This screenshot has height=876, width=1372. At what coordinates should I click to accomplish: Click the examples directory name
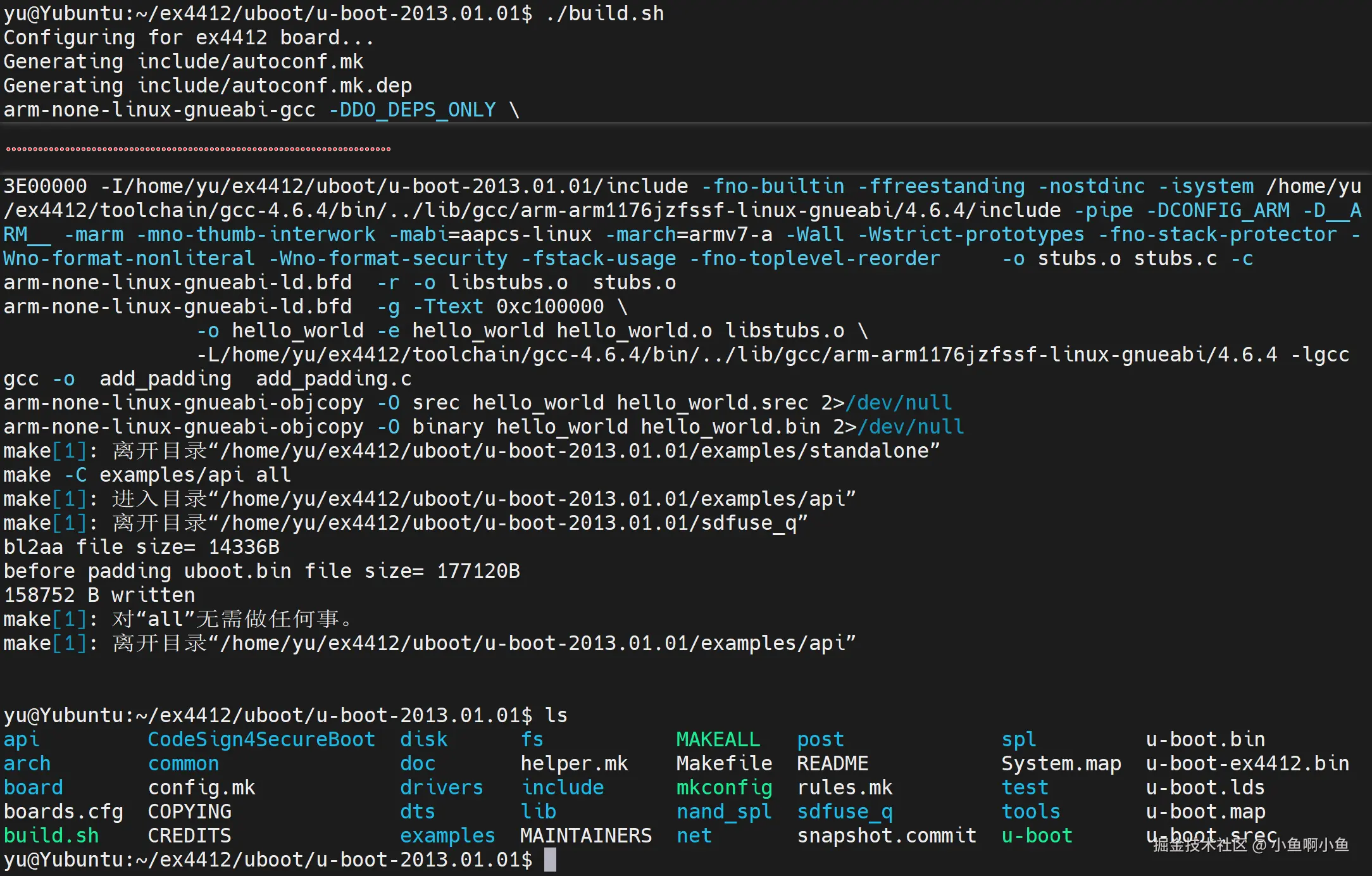click(447, 835)
